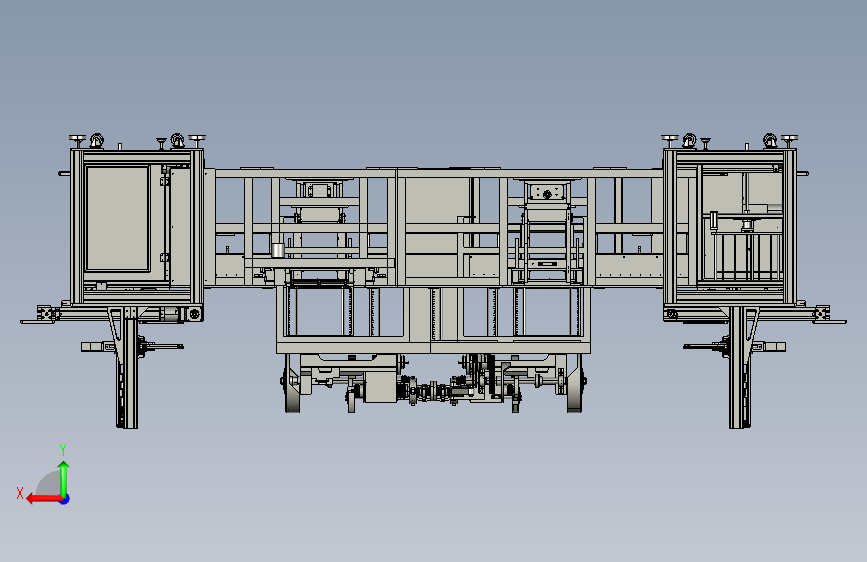The height and width of the screenshot is (562, 867).
Task: Select the small white cylinder in the model
Action: pyautogui.click(x=278, y=250)
